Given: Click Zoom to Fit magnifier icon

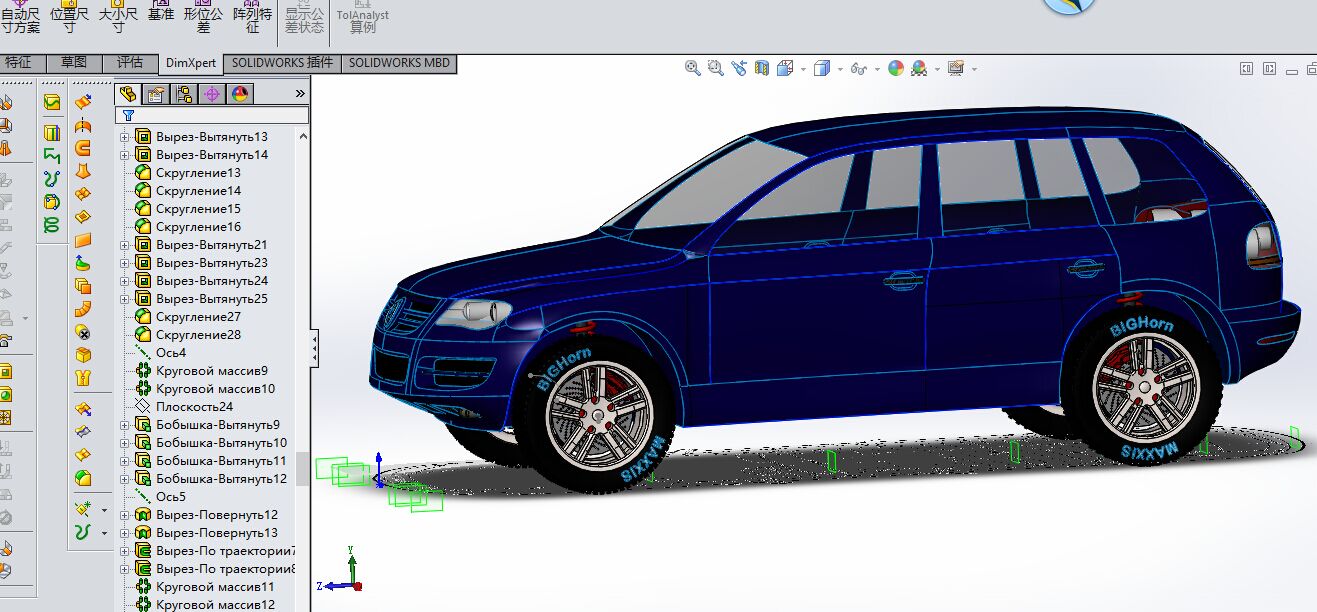Looking at the screenshot, I should click(693, 68).
